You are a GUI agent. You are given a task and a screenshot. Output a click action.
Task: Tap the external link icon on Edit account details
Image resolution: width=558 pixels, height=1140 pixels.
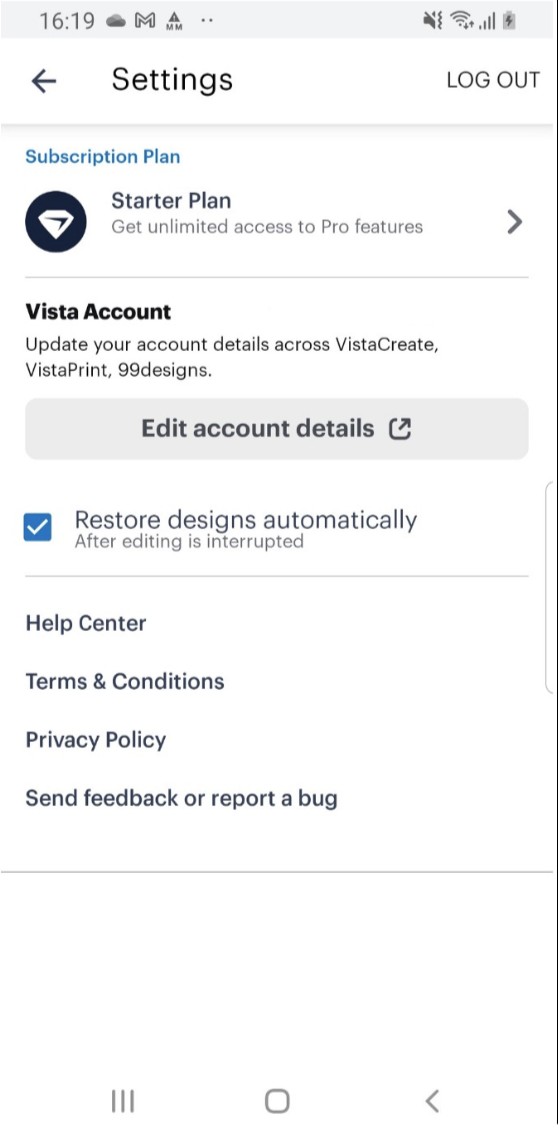pyautogui.click(x=400, y=429)
